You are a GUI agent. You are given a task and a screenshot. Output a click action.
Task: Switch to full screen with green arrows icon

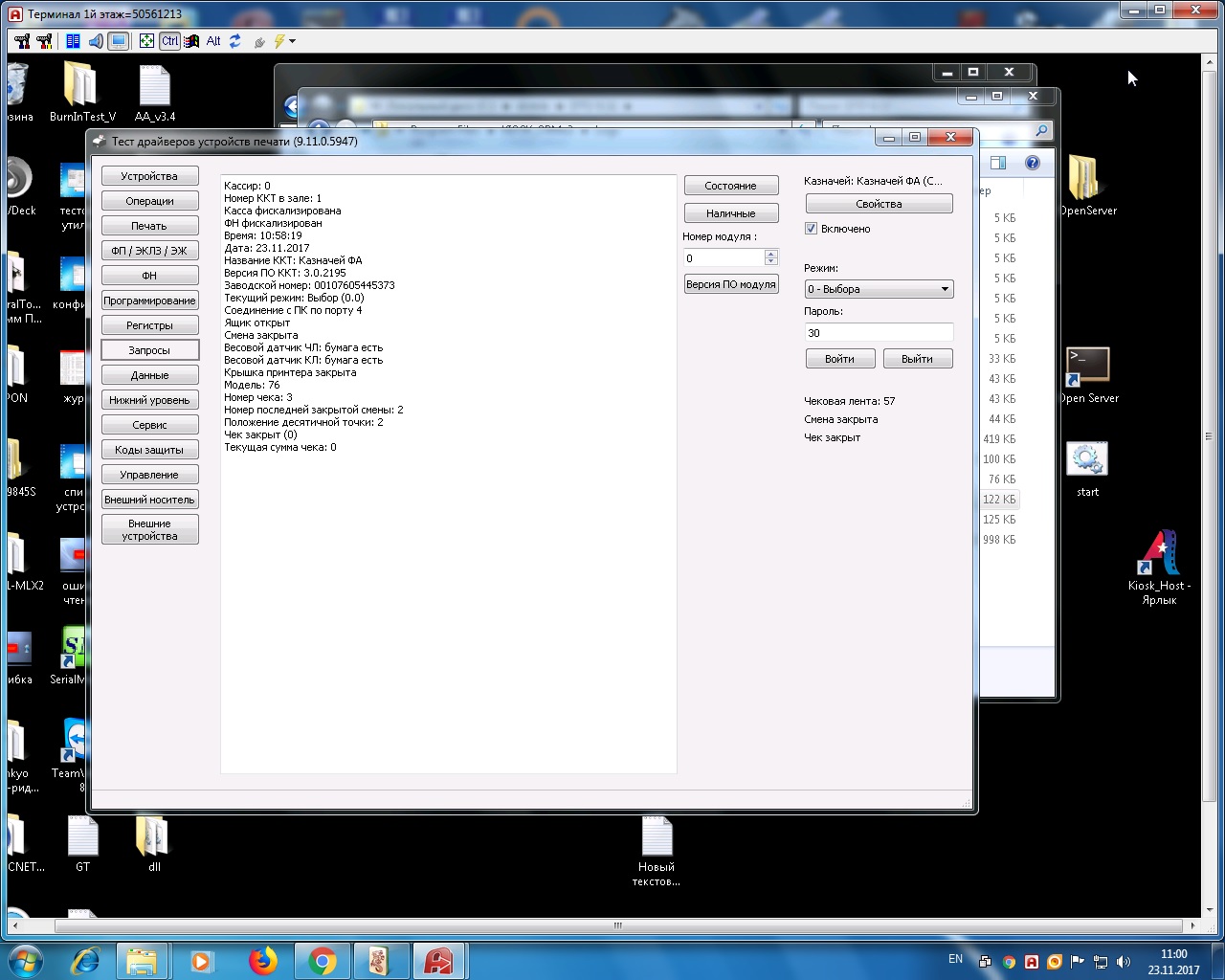click(x=146, y=41)
